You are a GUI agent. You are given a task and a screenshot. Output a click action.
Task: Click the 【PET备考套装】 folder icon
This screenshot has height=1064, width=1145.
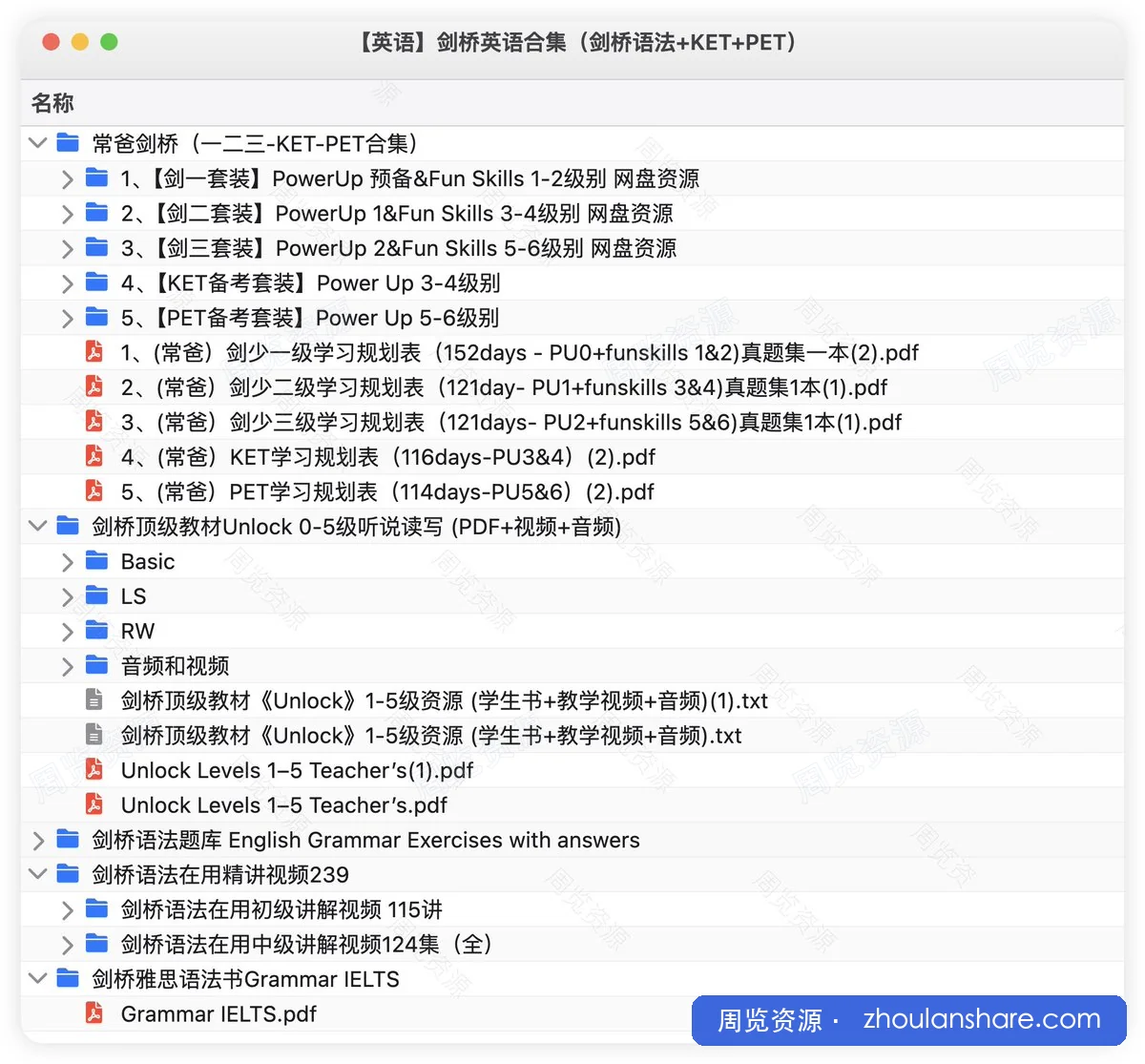[x=96, y=317]
